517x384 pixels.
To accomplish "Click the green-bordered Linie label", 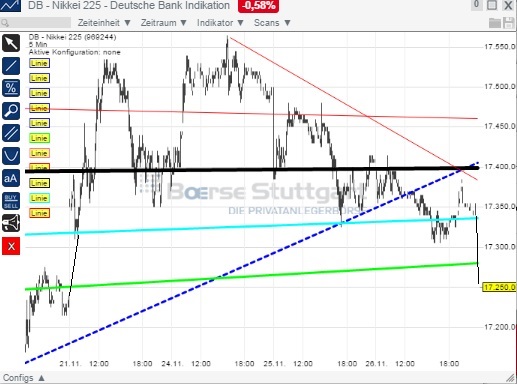I will pyautogui.click(x=39, y=138).
